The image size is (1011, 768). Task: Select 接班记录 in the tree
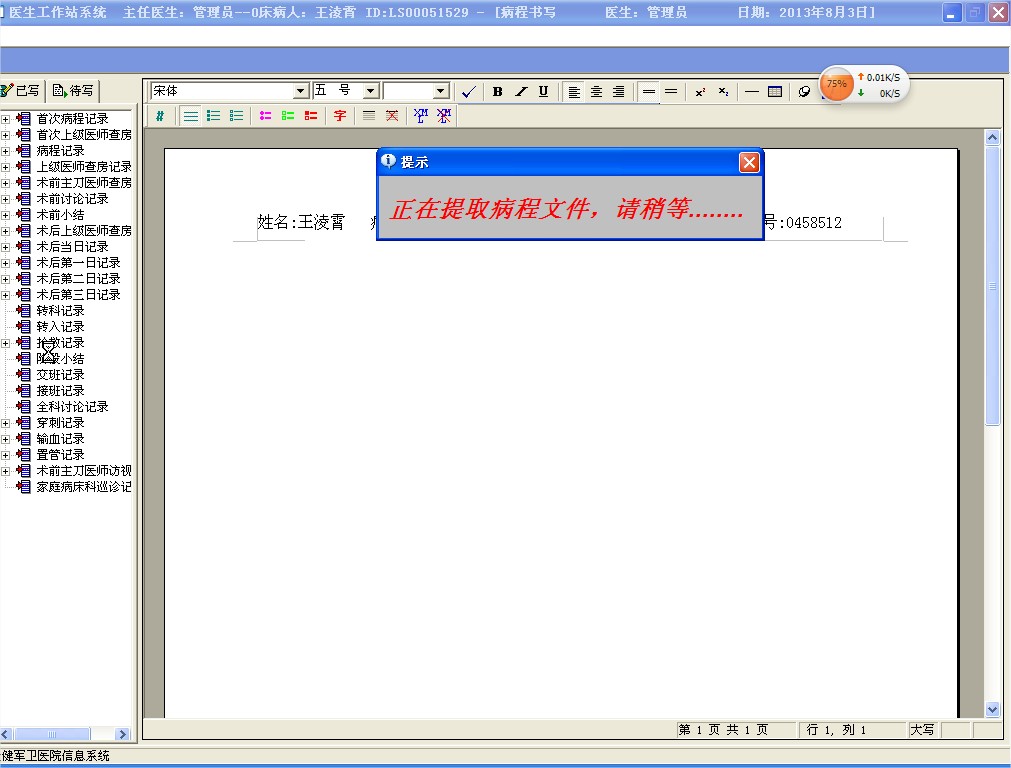pyautogui.click(x=60, y=391)
